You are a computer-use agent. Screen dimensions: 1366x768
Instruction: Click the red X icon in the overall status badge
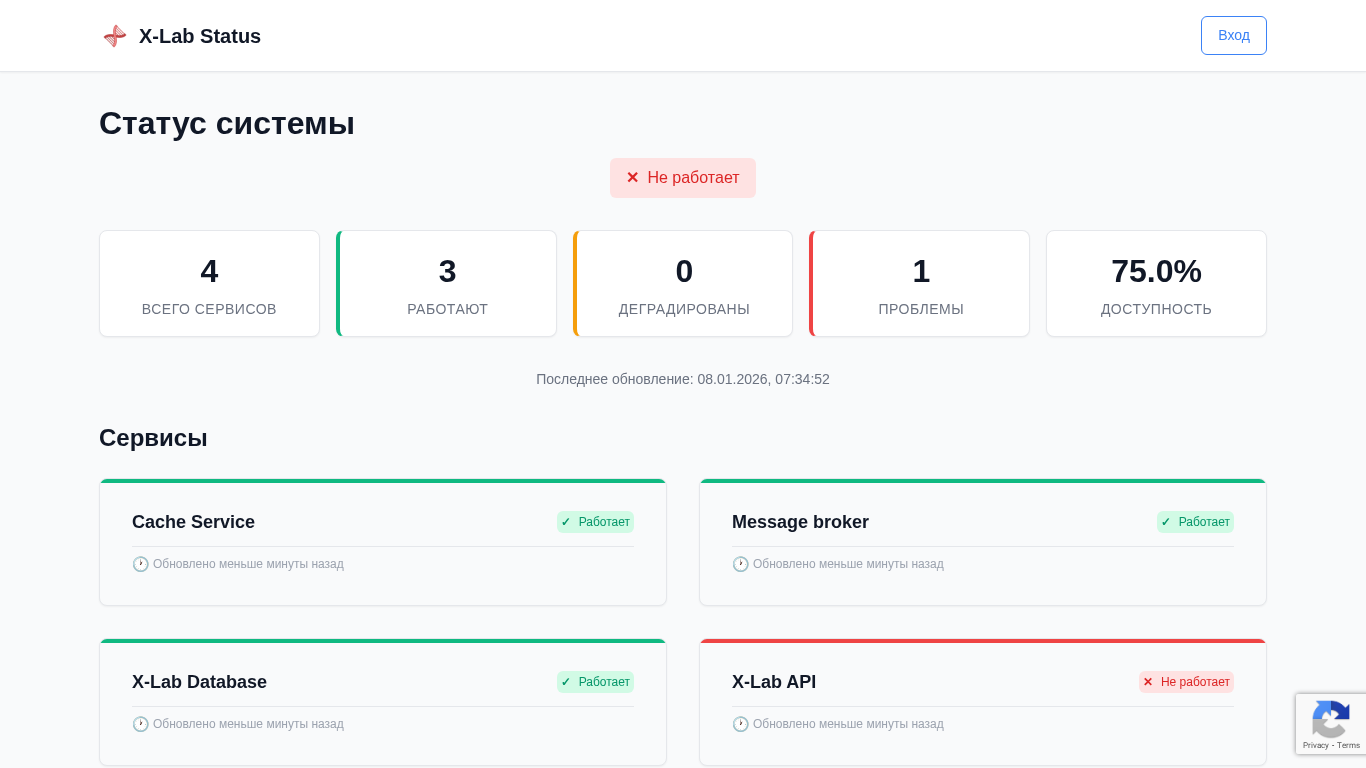pyautogui.click(x=632, y=178)
